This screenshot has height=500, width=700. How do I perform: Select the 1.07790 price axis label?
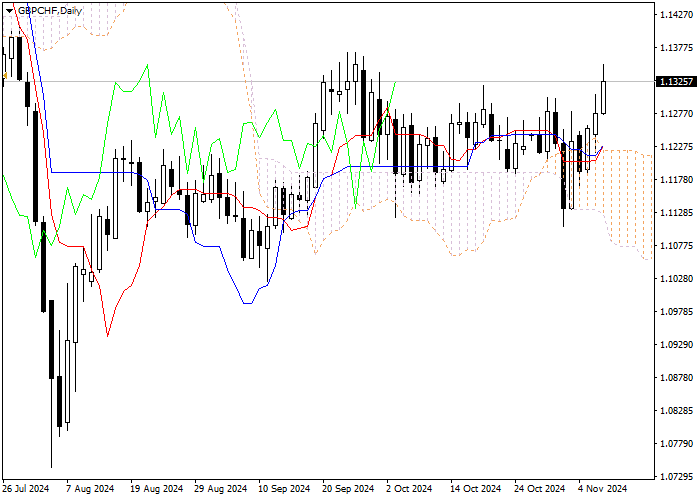pos(676,444)
